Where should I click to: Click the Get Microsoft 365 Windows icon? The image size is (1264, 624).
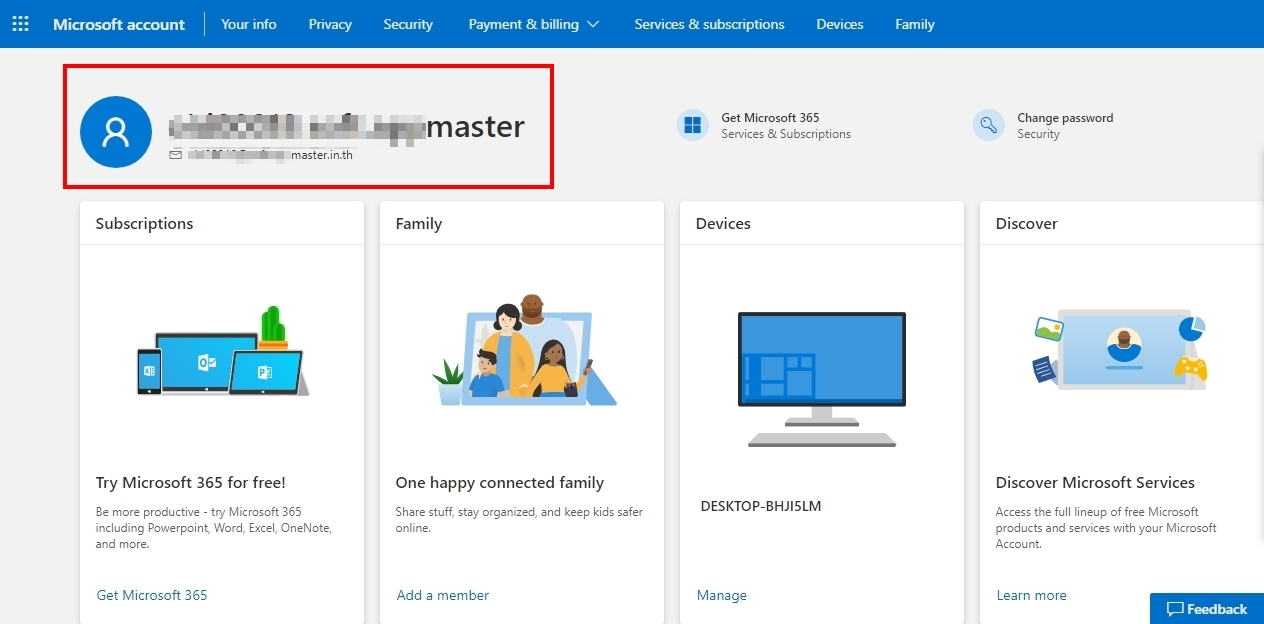(692, 125)
